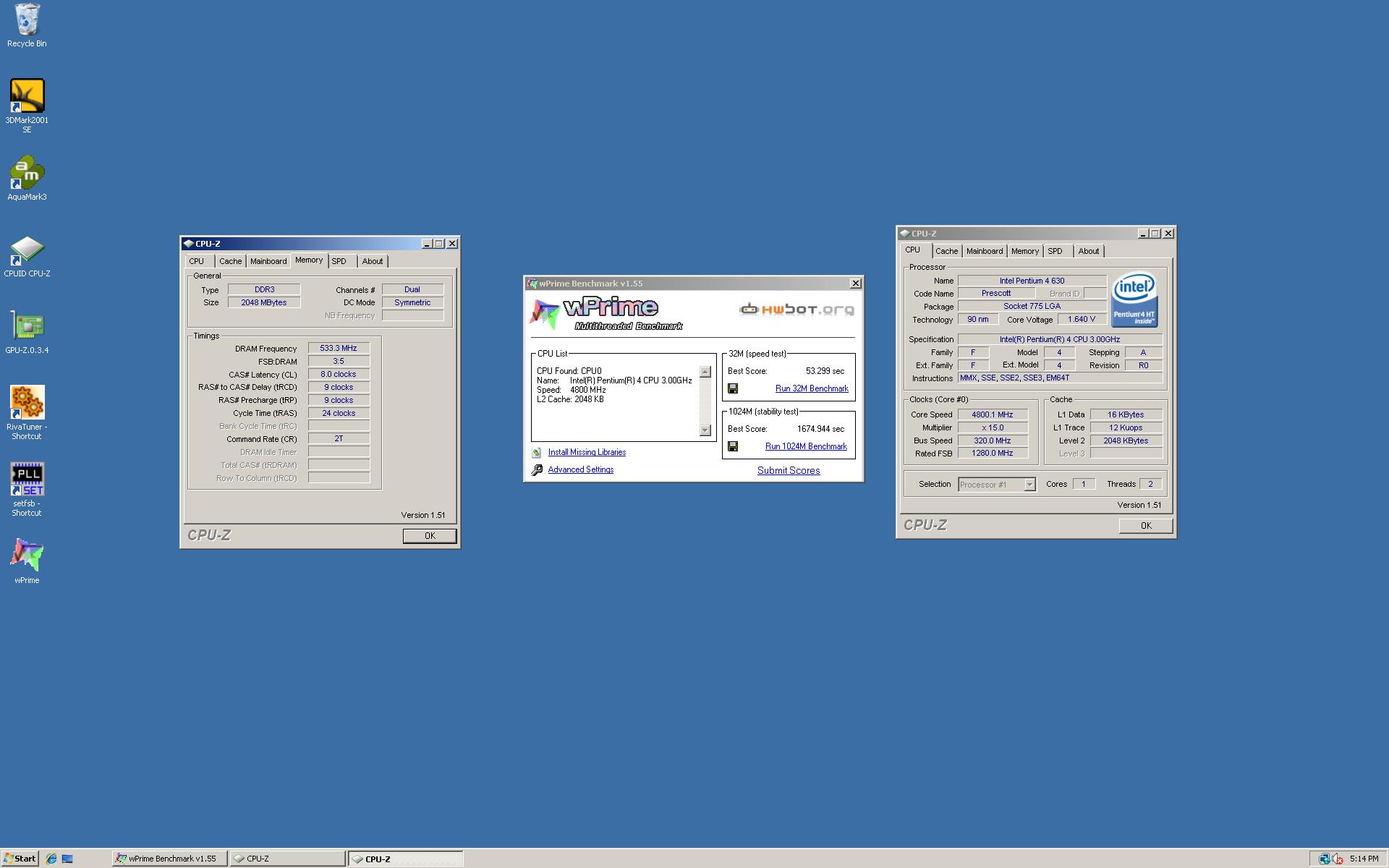This screenshot has width=1389, height=868.
Task: Click the Intel Pentium 4 HT logo
Action: pos(1134,299)
